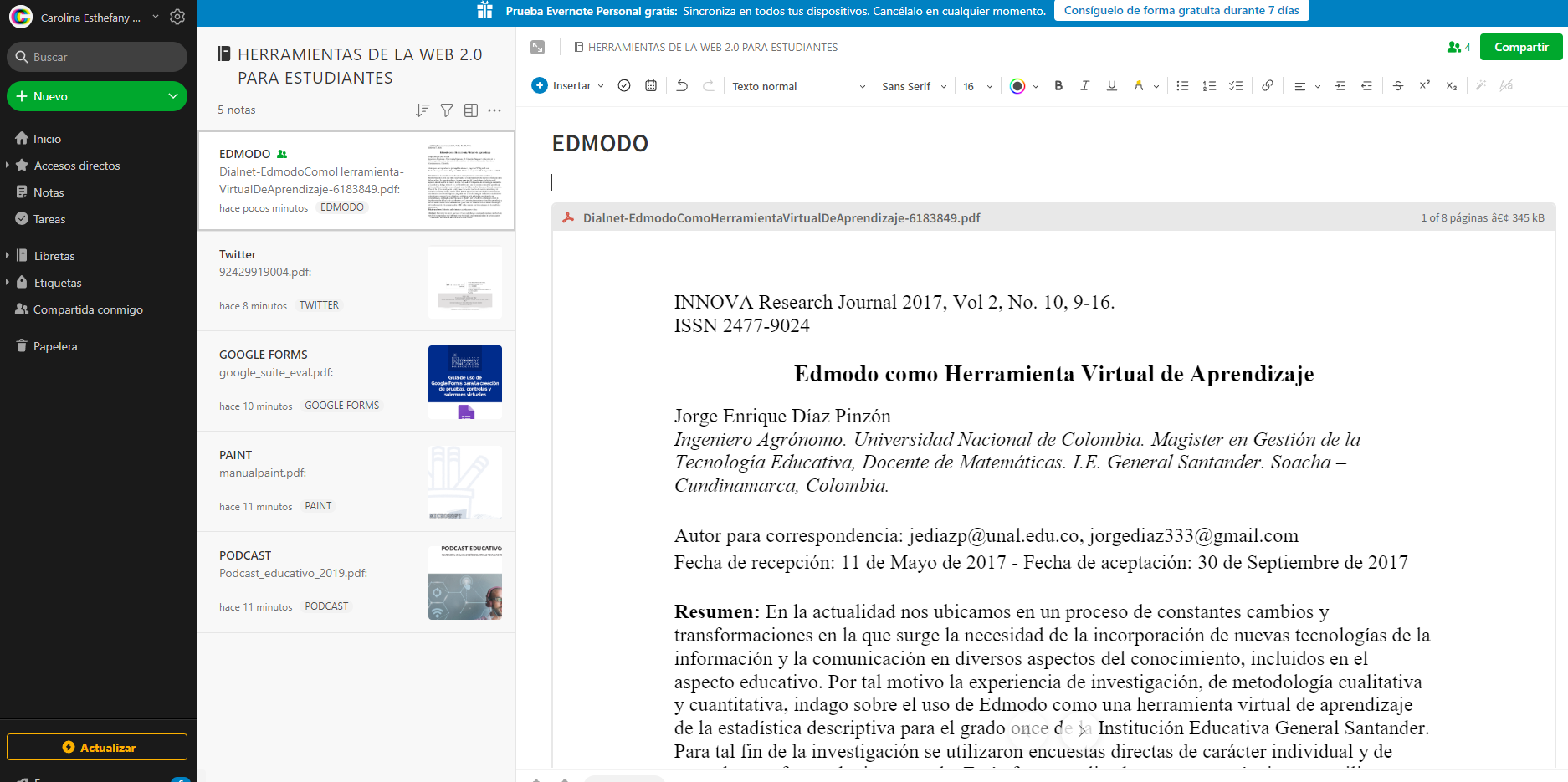Add a hyperlink with the link icon
The image size is (1568, 782).
point(1268,85)
